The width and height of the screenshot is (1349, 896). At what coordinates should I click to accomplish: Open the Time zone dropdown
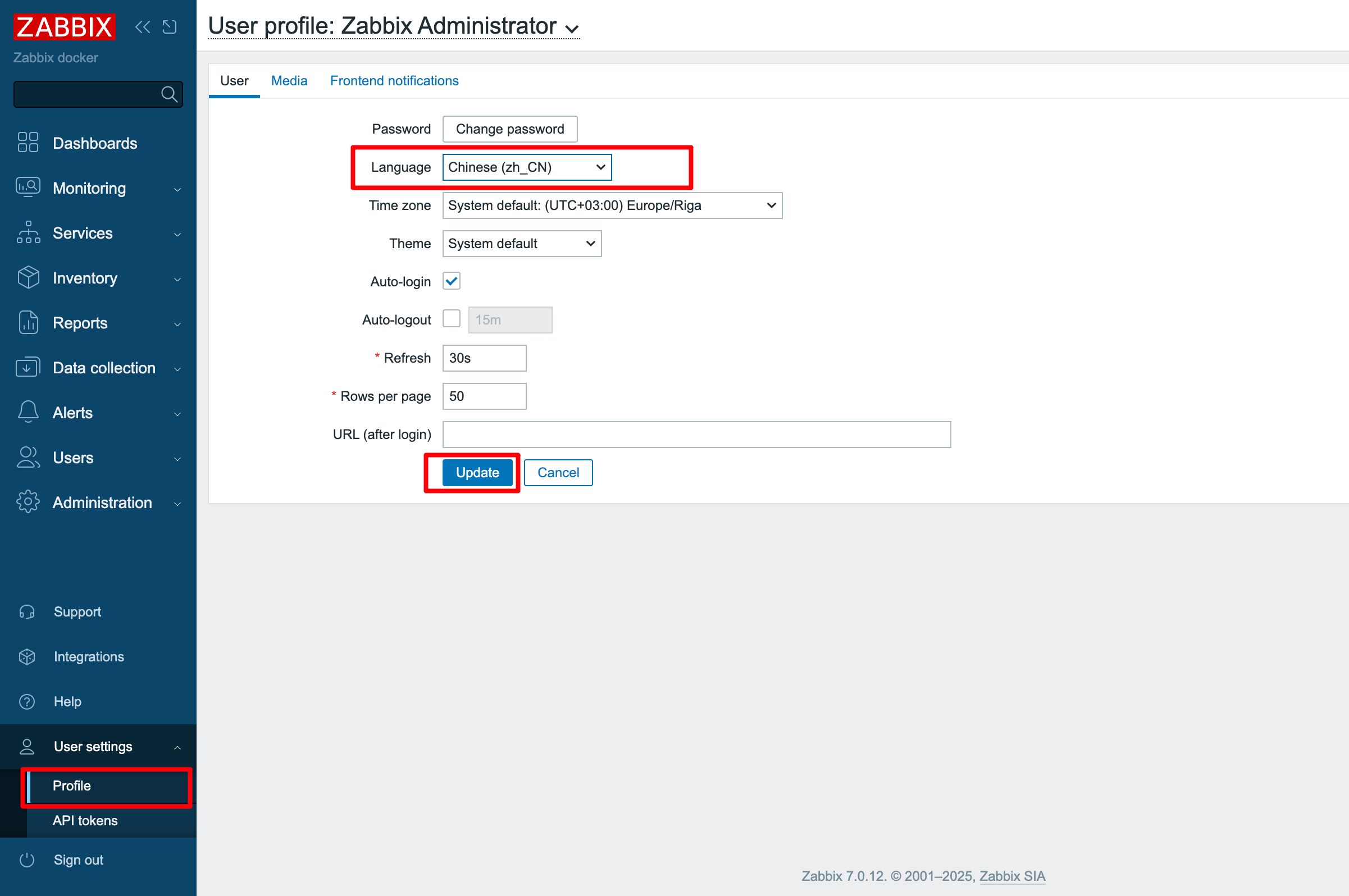tap(612, 205)
